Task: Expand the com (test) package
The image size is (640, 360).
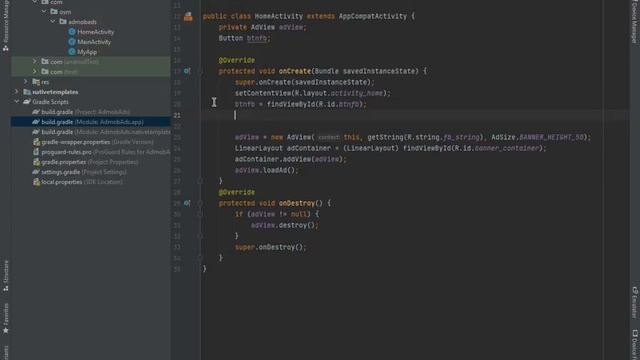Action: click(35, 72)
